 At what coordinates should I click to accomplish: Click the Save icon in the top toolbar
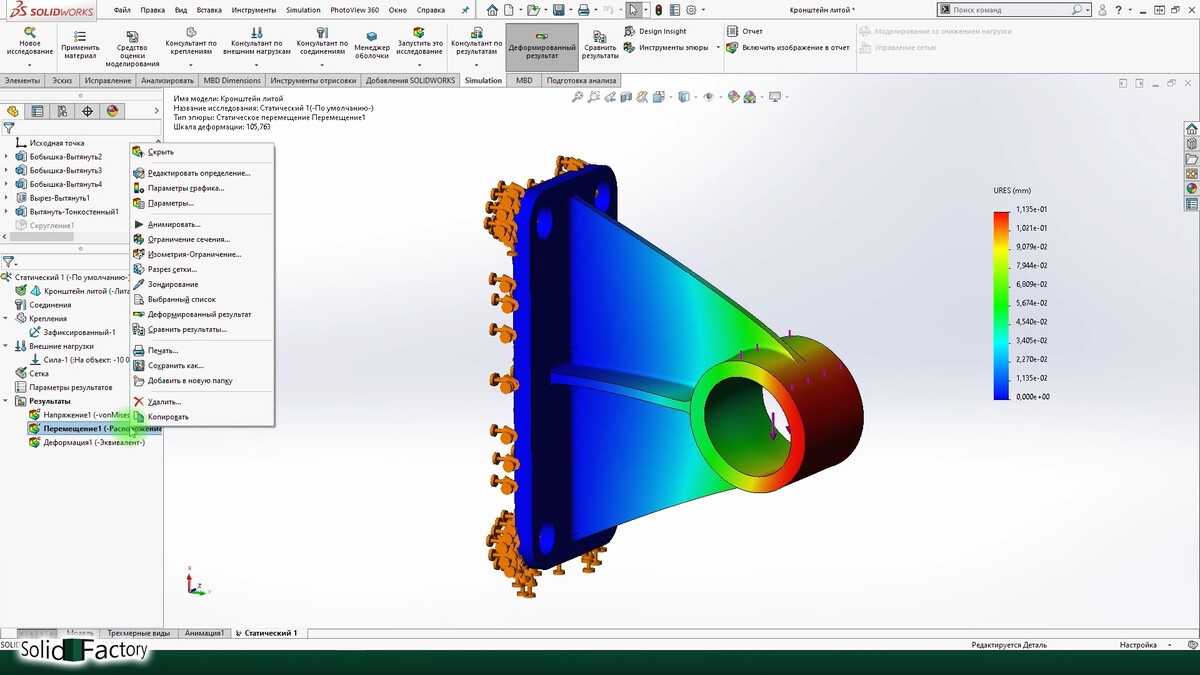tap(559, 10)
